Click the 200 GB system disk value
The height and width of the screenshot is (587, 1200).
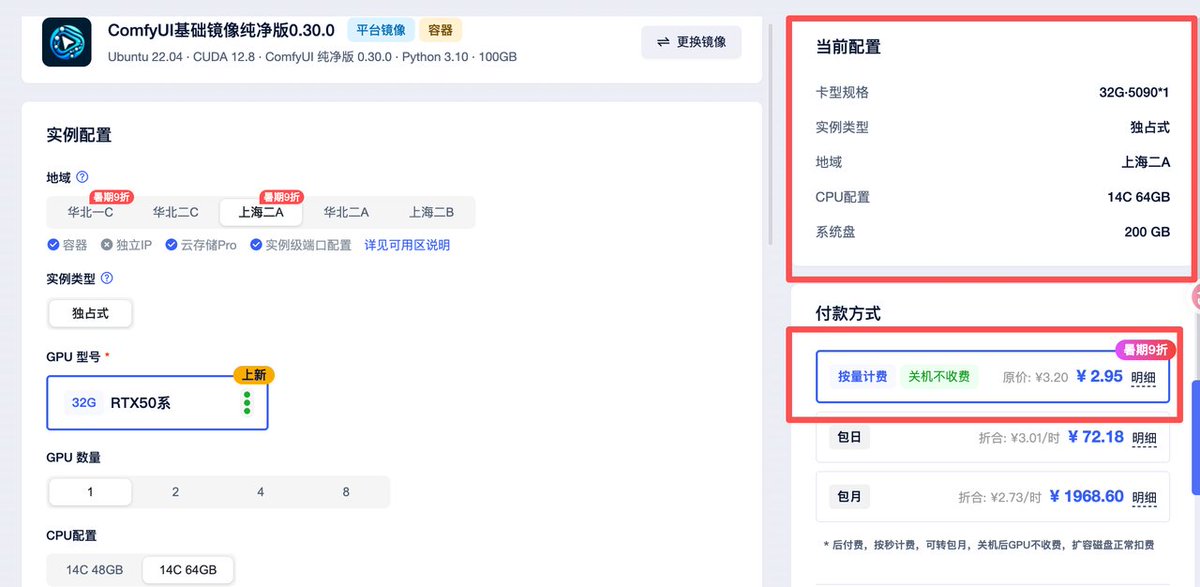pos(1147,232)
